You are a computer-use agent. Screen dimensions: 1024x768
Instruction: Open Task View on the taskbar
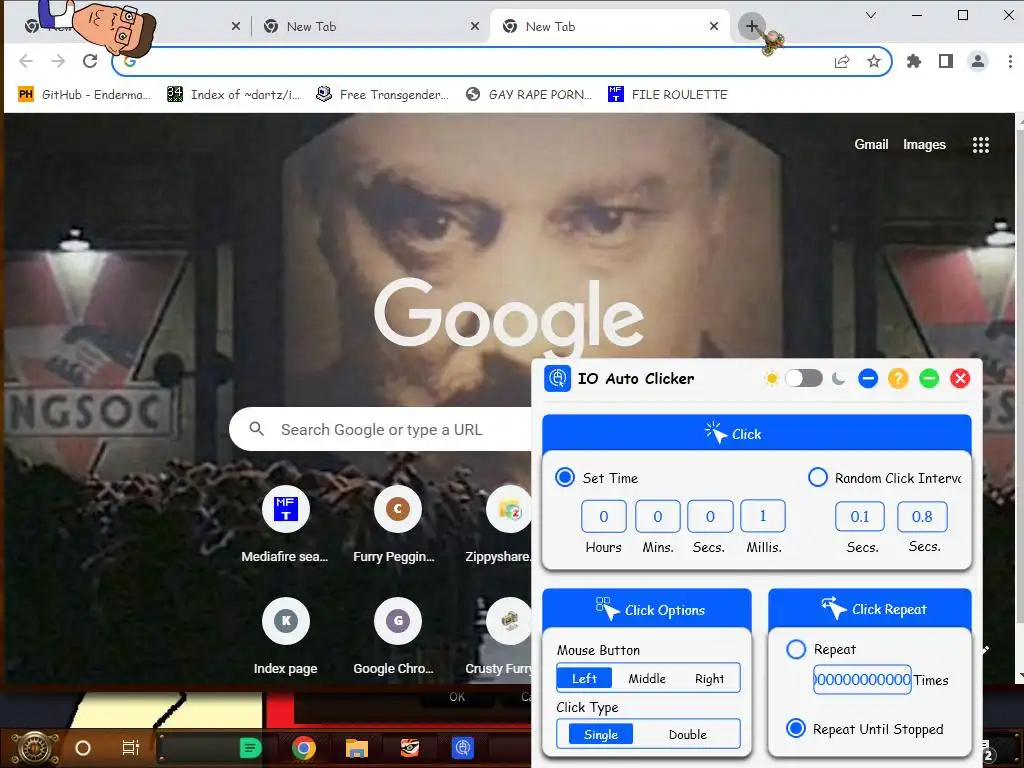[131, 748]
